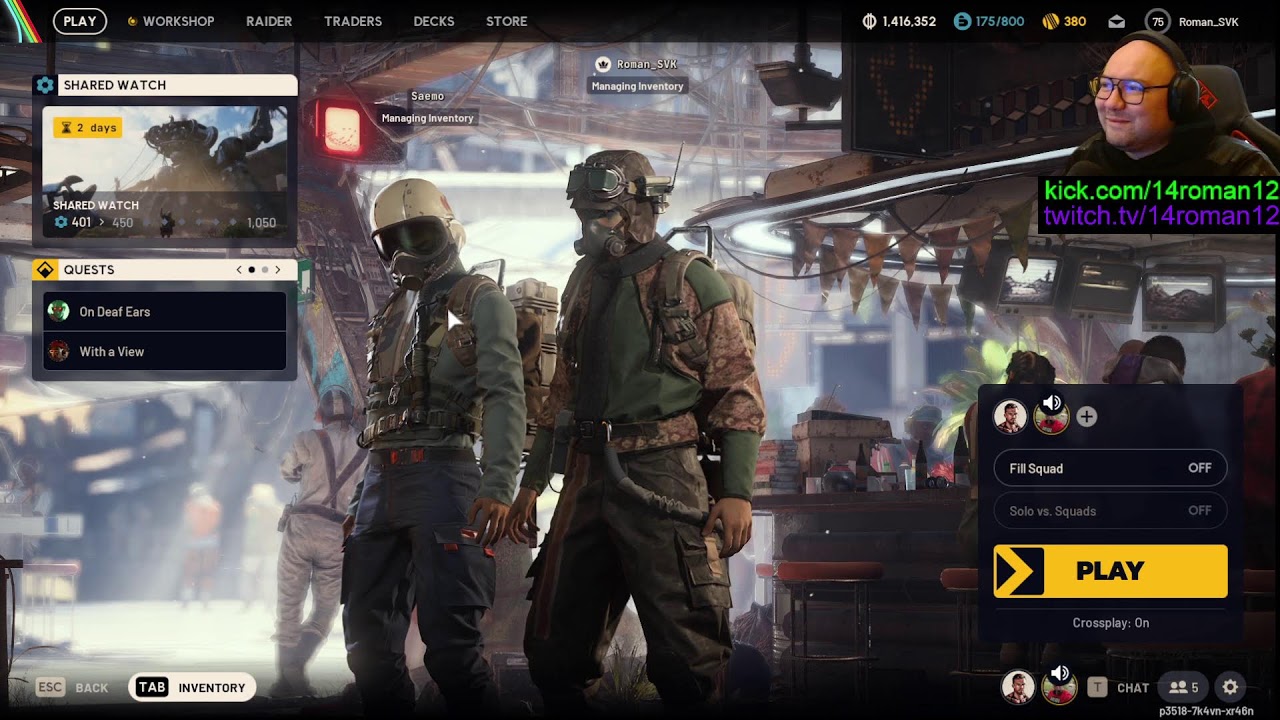Click the 380 gold value

click(x=1075, y=21)
